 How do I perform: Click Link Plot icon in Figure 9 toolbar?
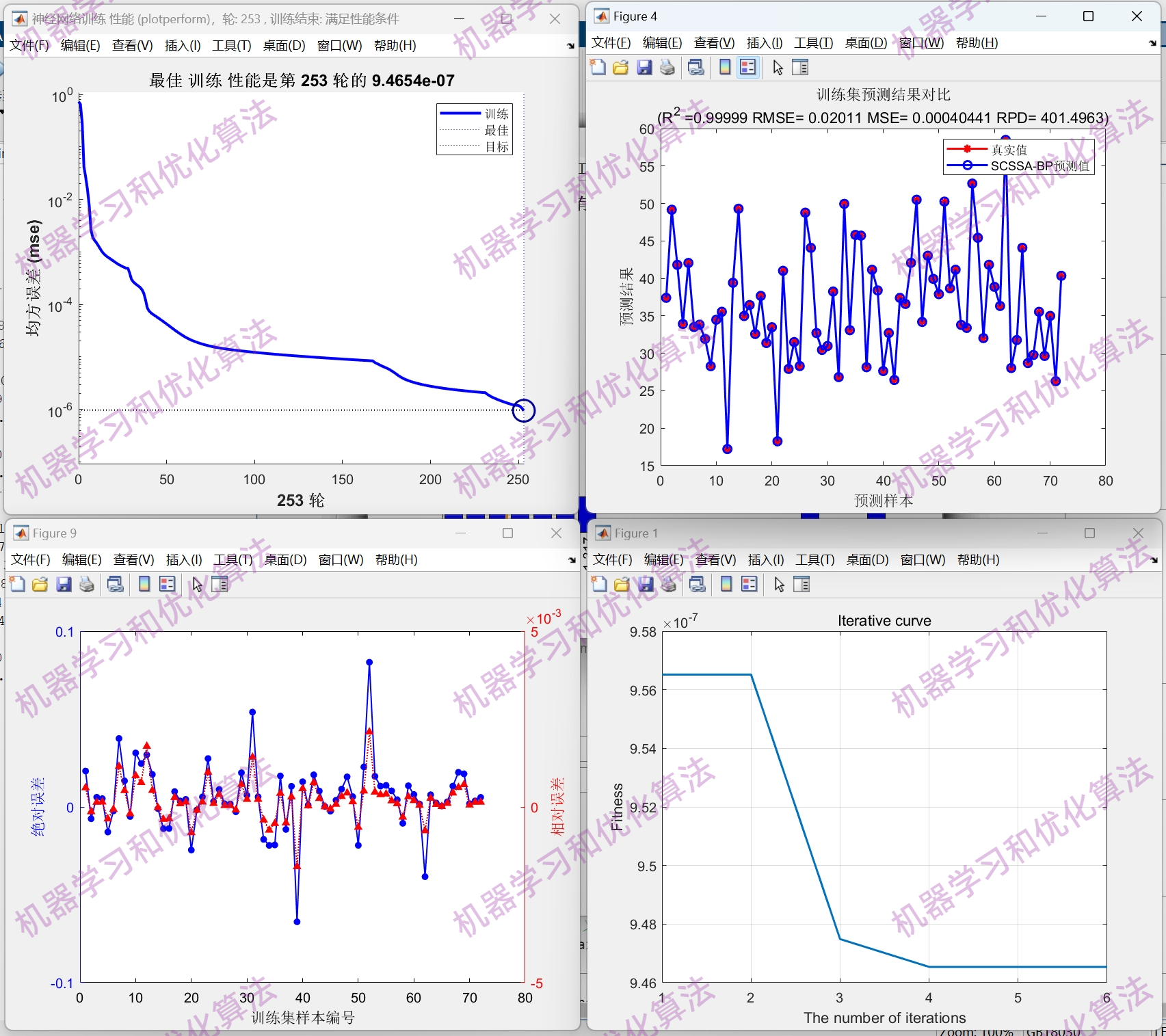coord(116,584)
